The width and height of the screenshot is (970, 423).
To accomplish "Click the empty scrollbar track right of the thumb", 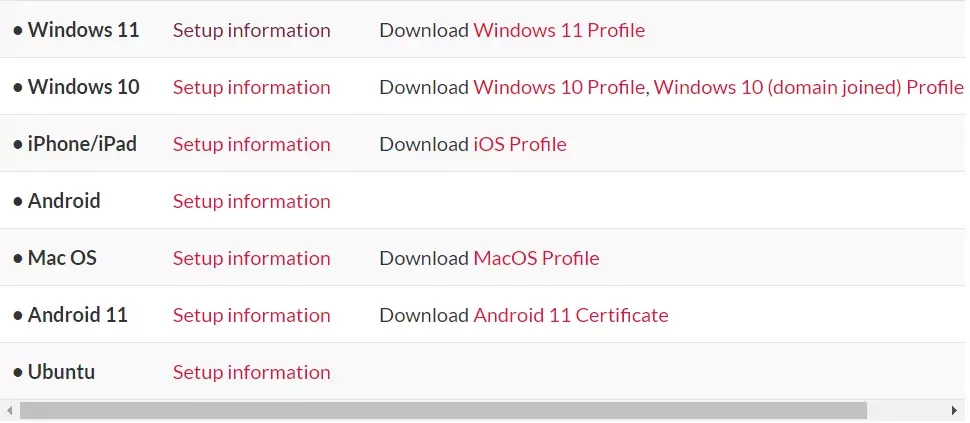I will tap(906, 410).
